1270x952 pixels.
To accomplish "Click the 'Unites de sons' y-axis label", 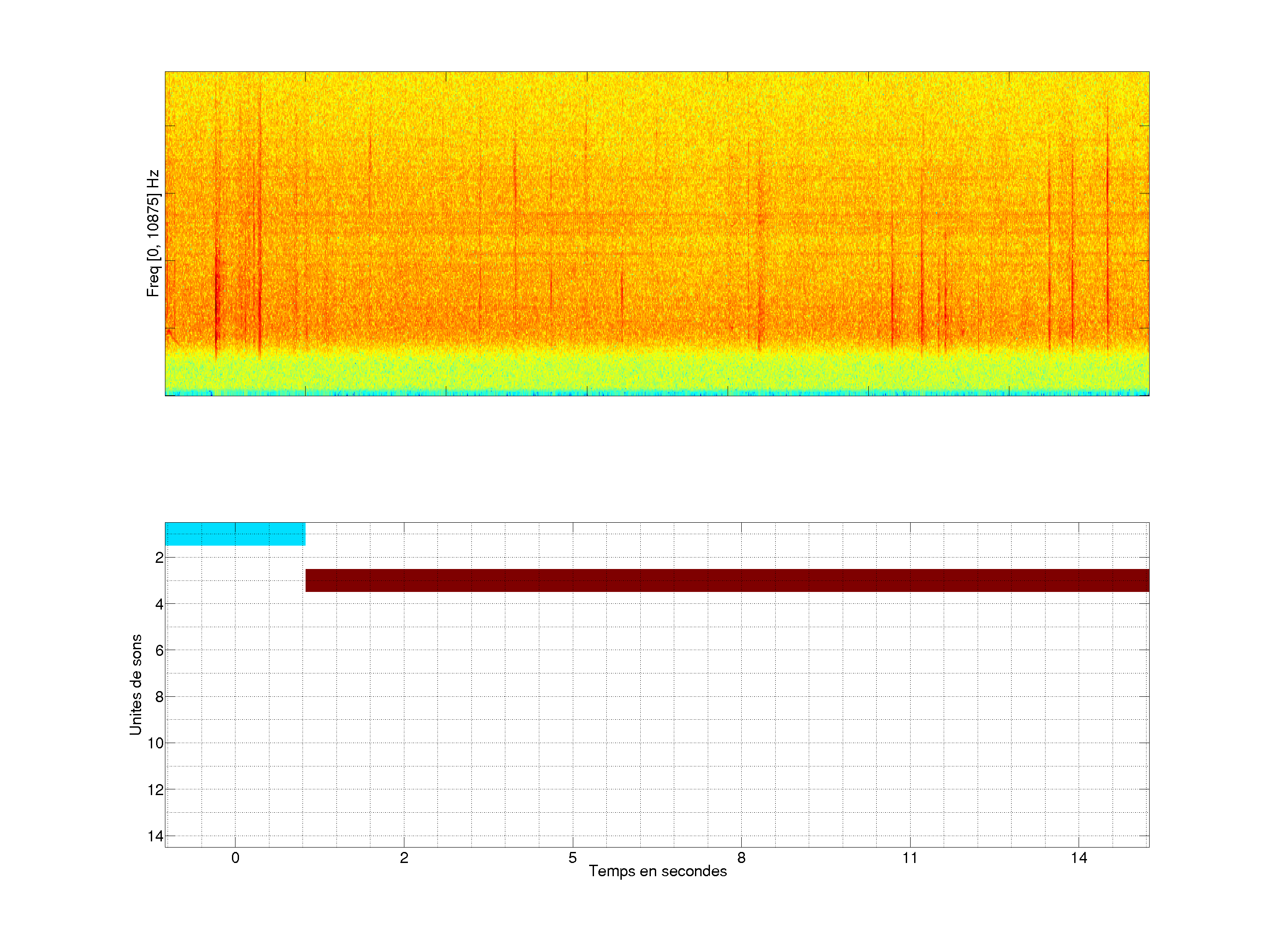I will coord(136,684).
